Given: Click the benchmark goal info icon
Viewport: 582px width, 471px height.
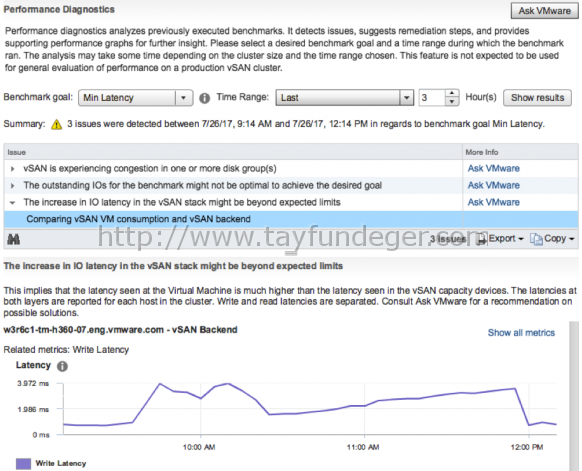Looking at the screenshot, I should click(x=205, y=98).
